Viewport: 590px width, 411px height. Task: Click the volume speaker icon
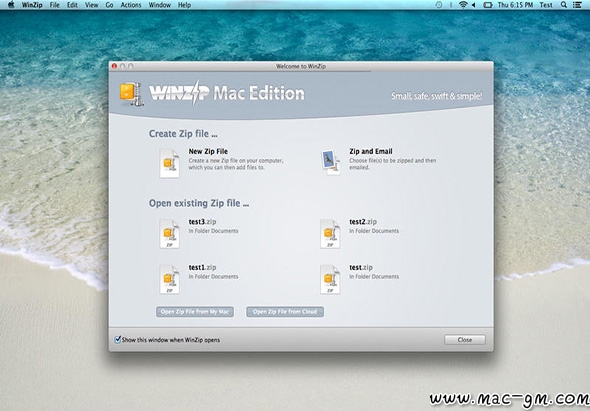474,5
